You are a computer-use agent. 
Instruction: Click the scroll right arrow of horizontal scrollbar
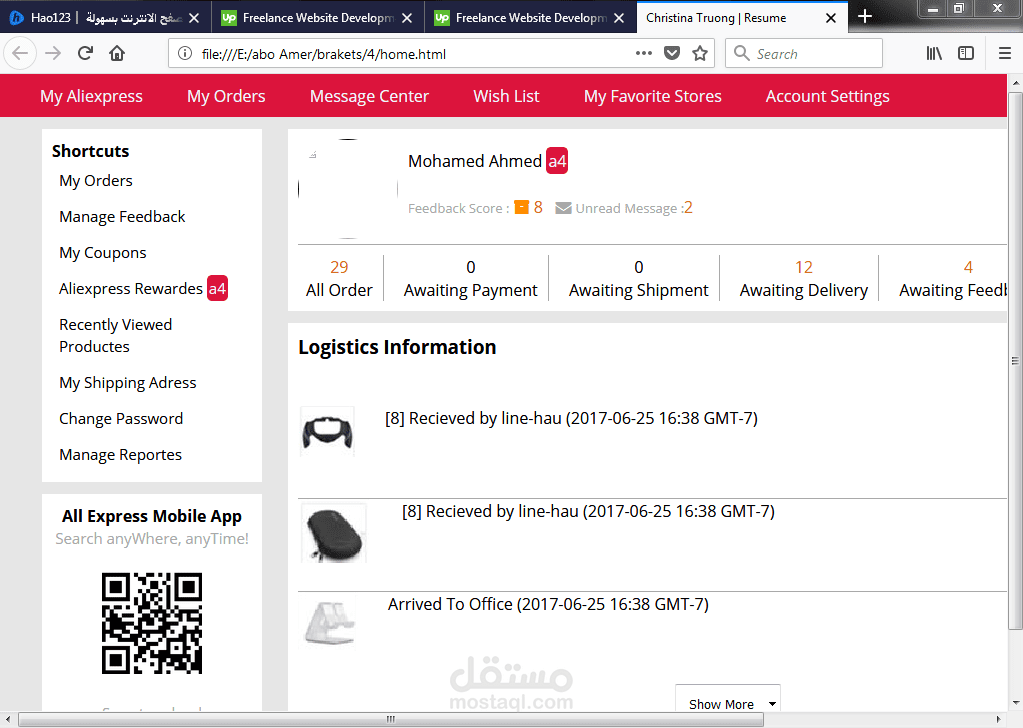pos(998,720)
